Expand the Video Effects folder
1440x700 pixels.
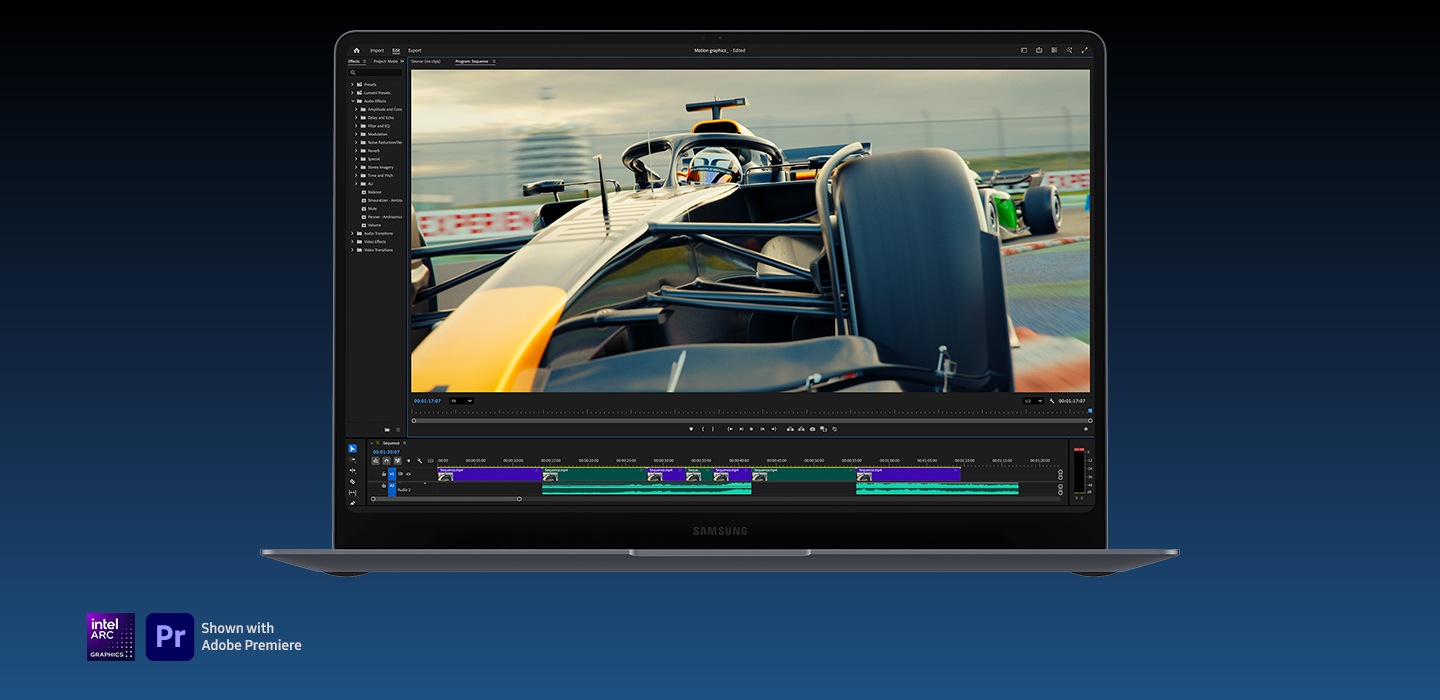pos(352,242)
